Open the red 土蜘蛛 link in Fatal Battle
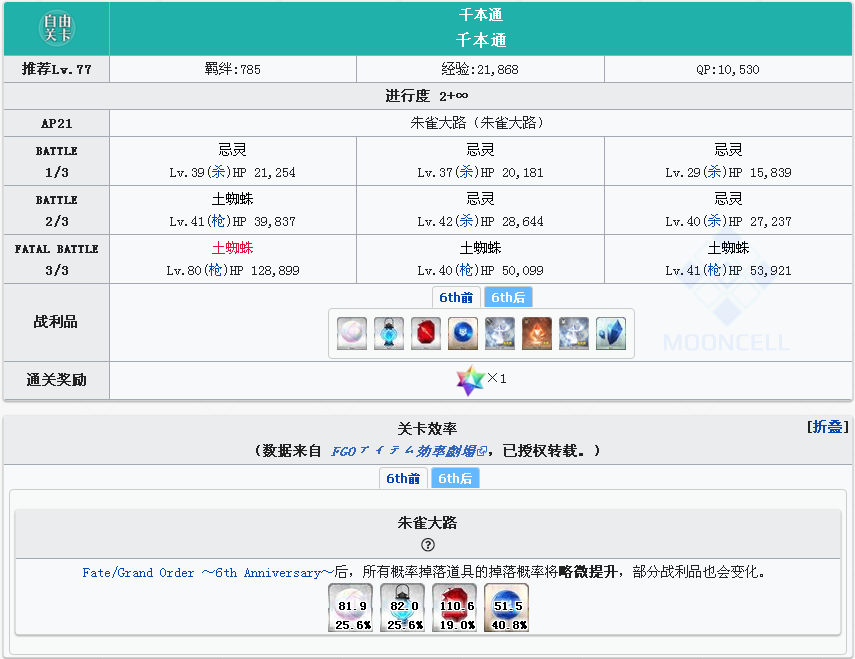 (233, 248)
